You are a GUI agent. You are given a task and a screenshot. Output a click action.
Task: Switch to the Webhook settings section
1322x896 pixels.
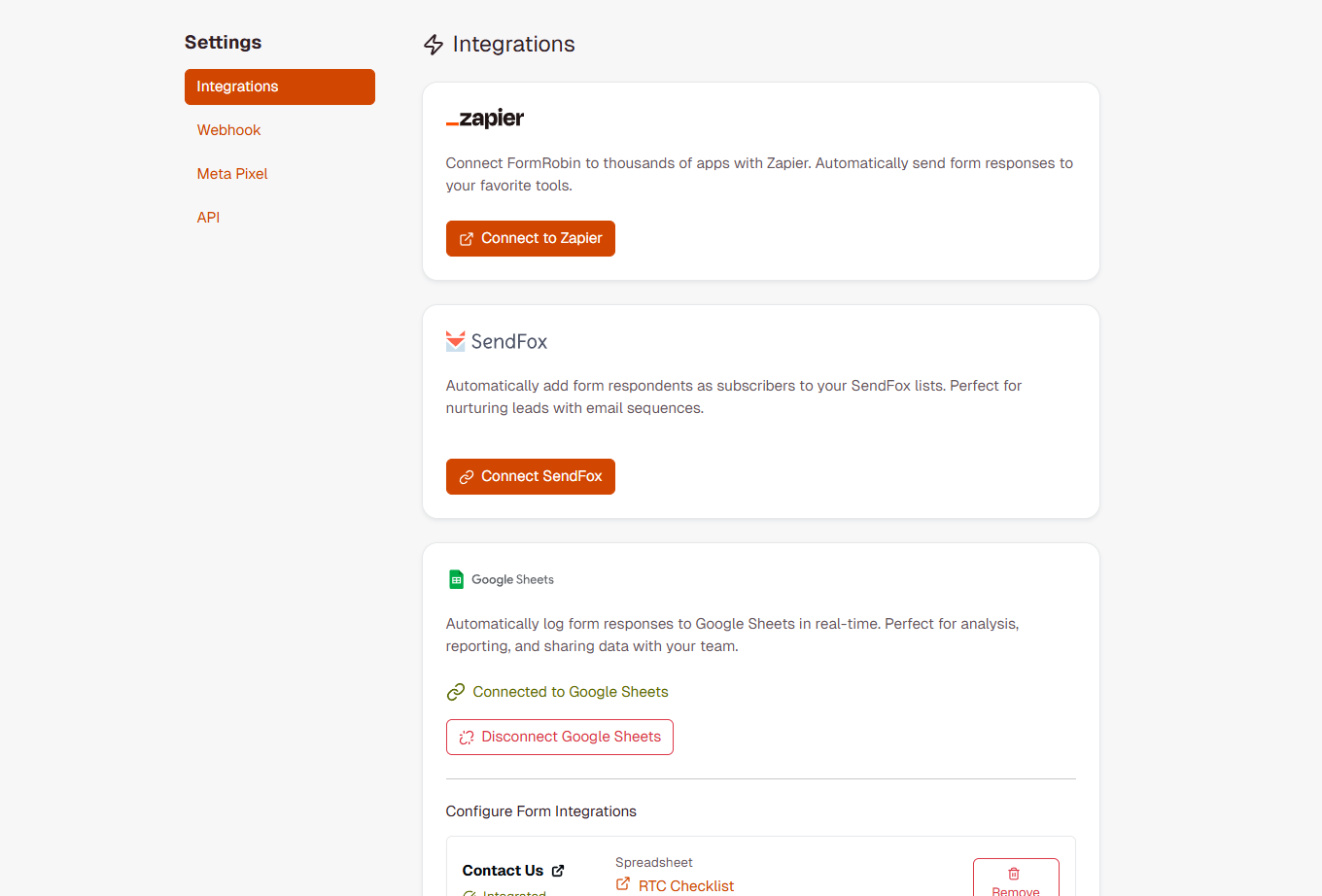pos(228,129)
